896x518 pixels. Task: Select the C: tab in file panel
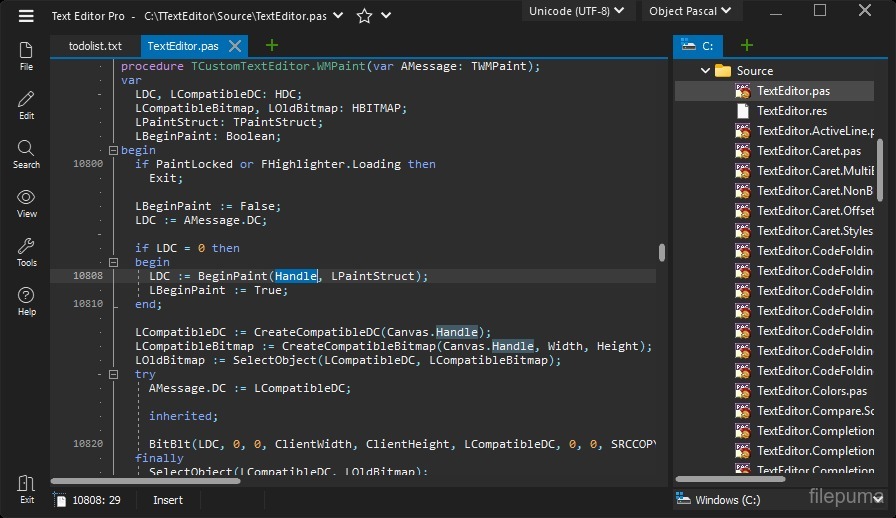click(x=698, y=46)
